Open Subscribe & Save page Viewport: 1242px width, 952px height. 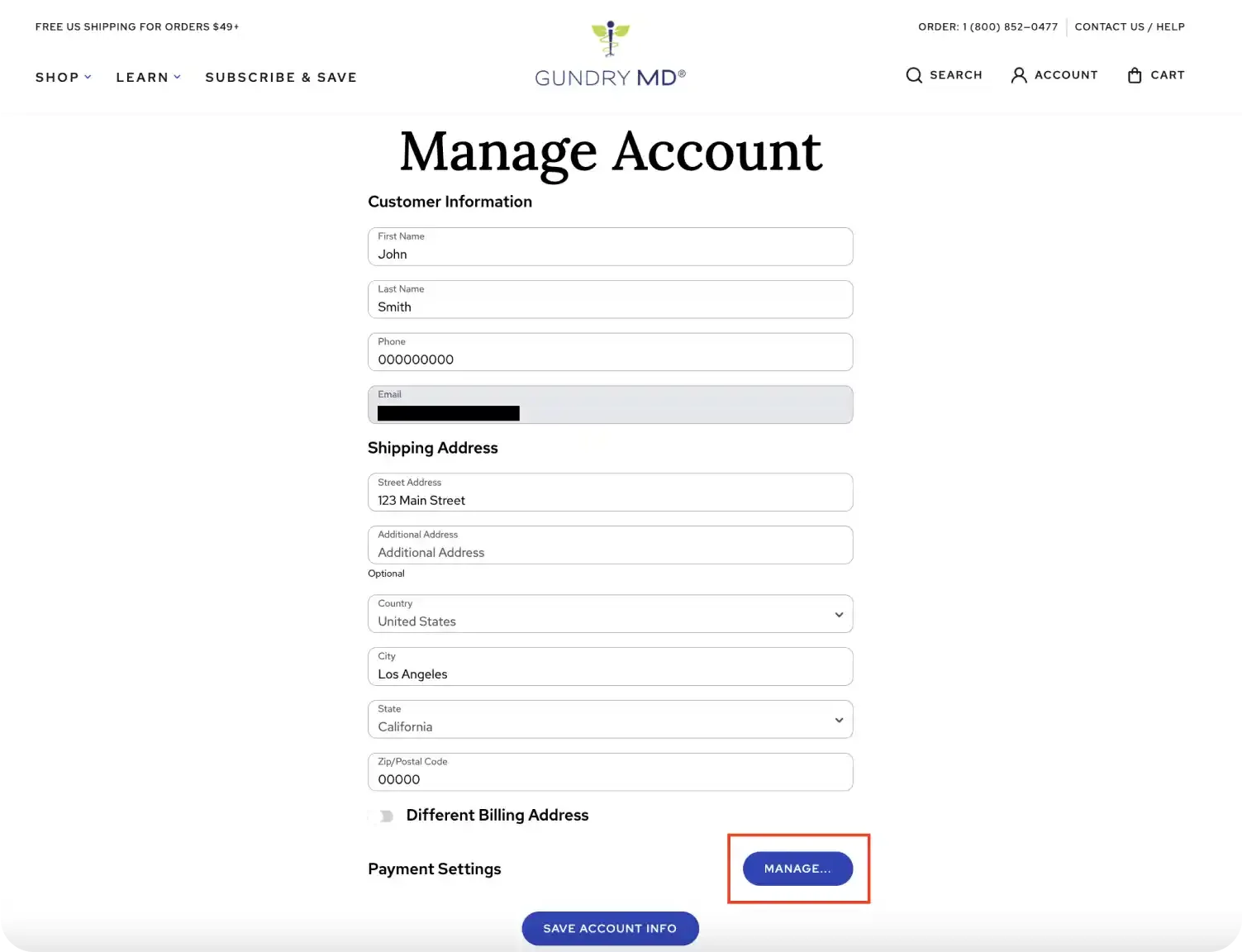click(281, 77)
